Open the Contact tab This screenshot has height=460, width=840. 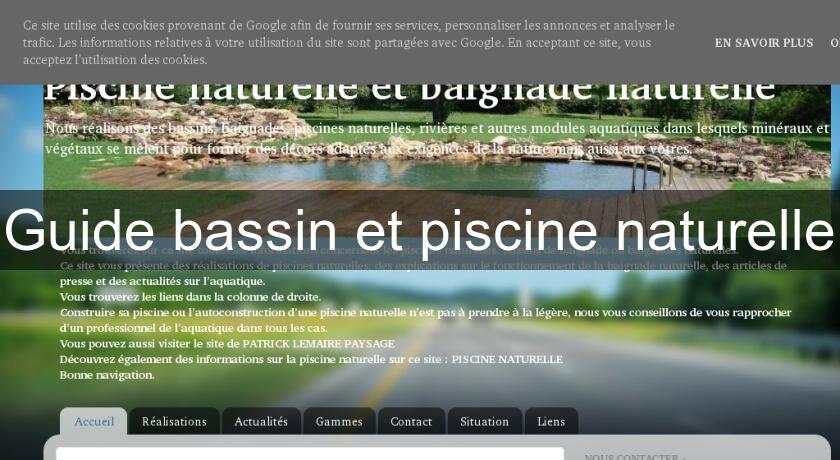point(411,421)
